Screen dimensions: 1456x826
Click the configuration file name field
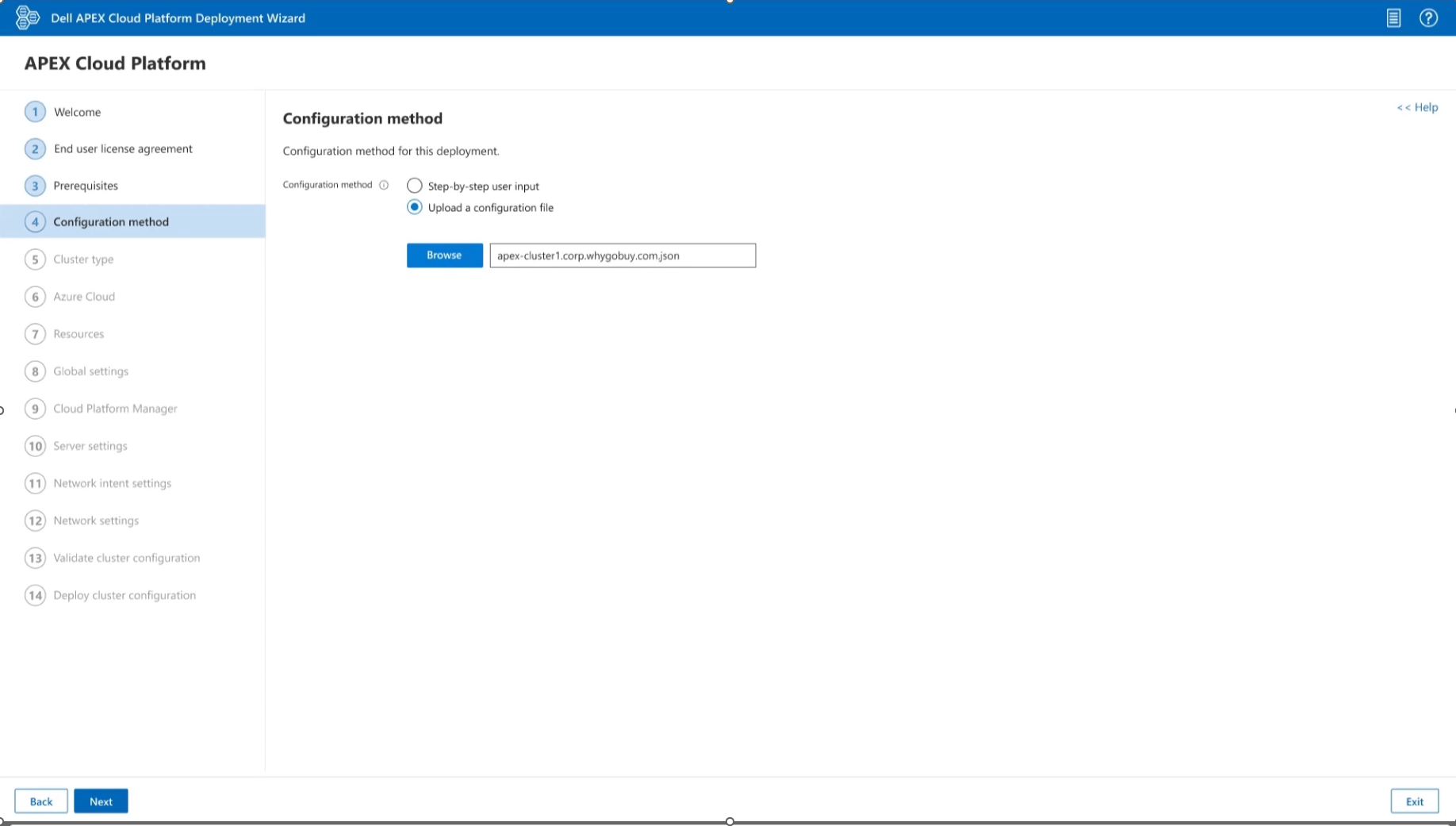[622, 255]
